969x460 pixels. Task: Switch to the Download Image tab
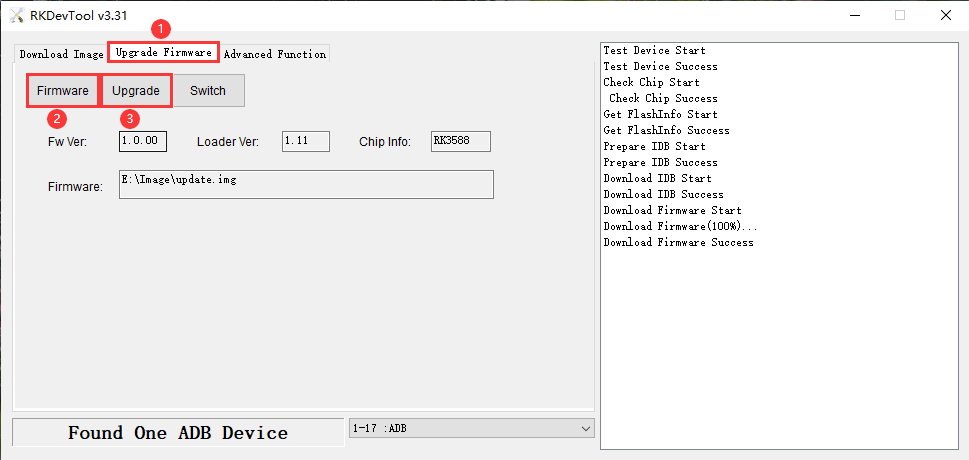click(x=61, y=54)
